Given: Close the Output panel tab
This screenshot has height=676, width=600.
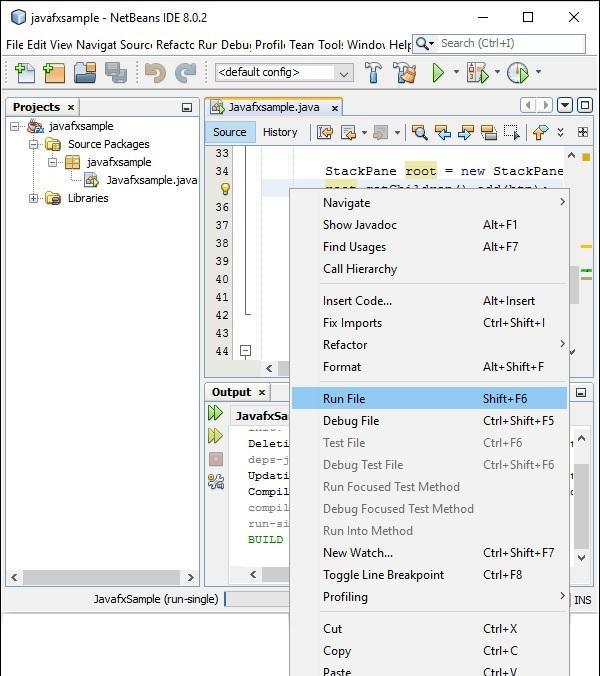Looking at the screenshot, I should [262, 392].
